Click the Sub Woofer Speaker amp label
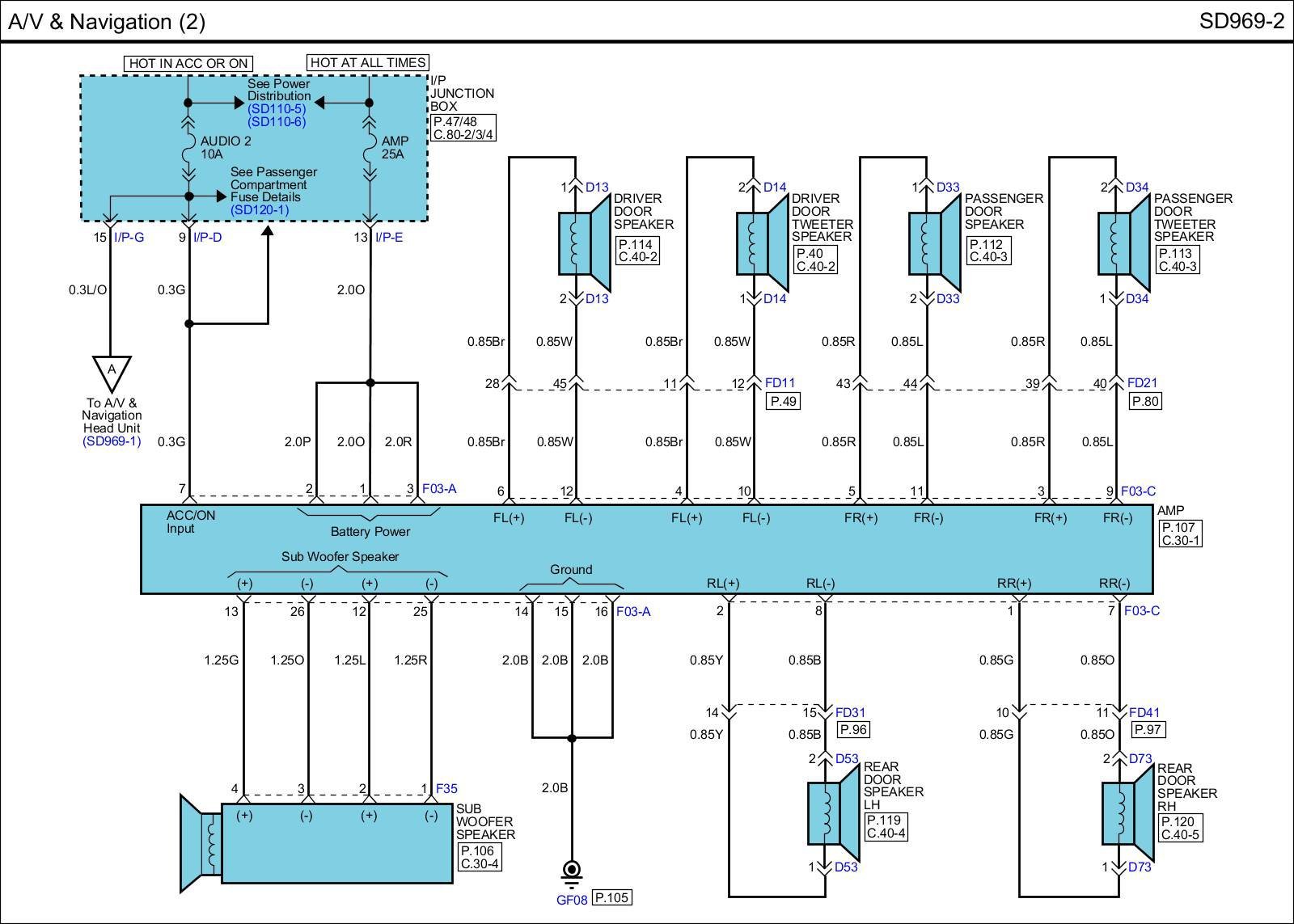 (340, 556)
